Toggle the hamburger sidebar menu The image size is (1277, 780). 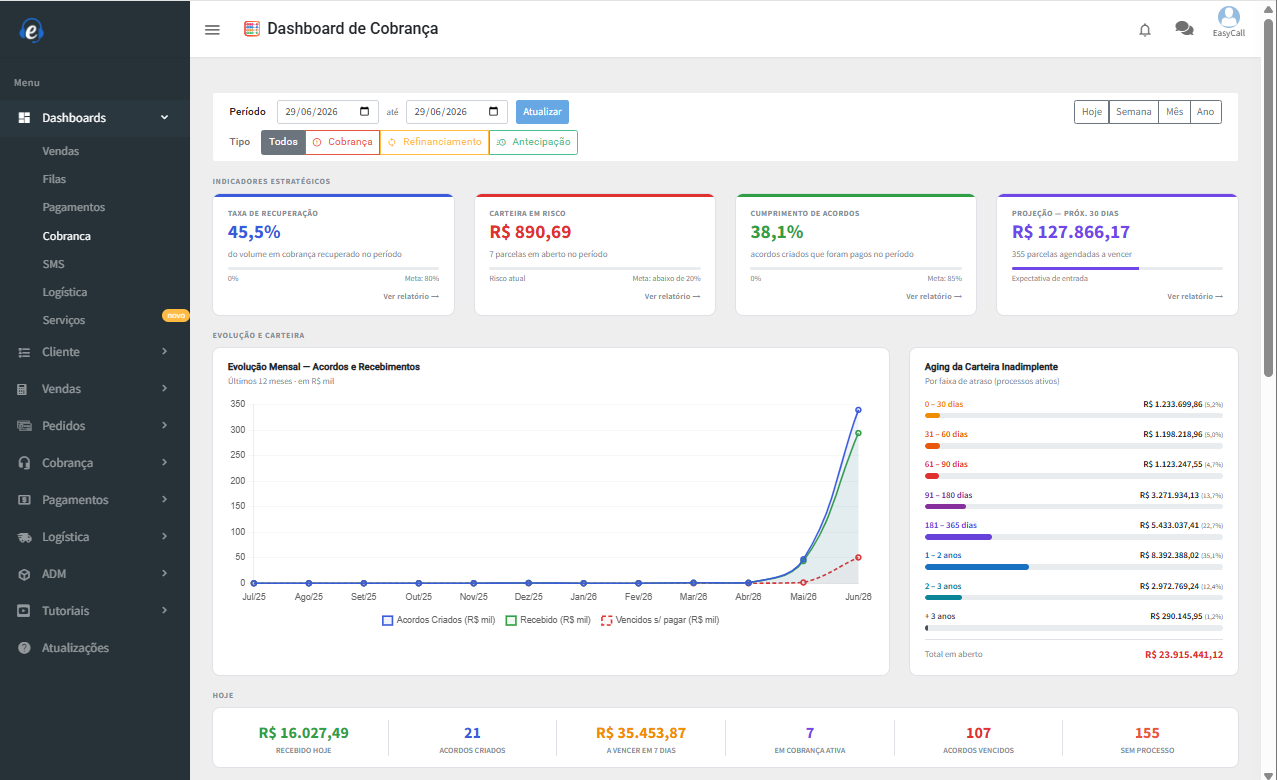pos(212,29)
